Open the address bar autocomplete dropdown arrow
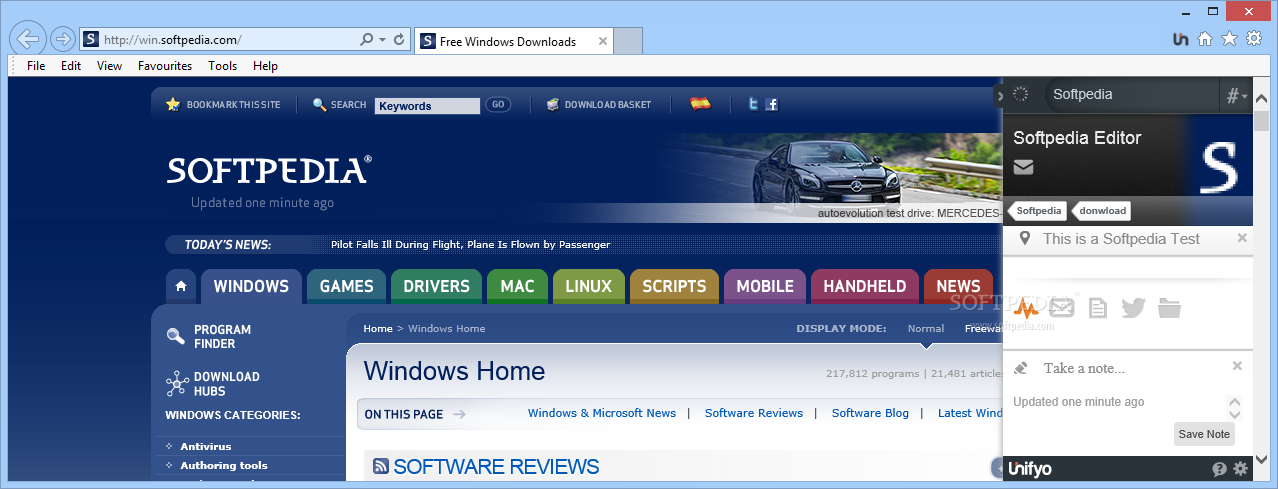 coord(382,40)
